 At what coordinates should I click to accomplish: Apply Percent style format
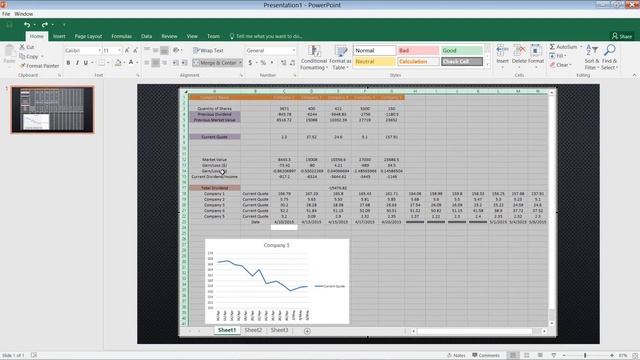[263, 63]
